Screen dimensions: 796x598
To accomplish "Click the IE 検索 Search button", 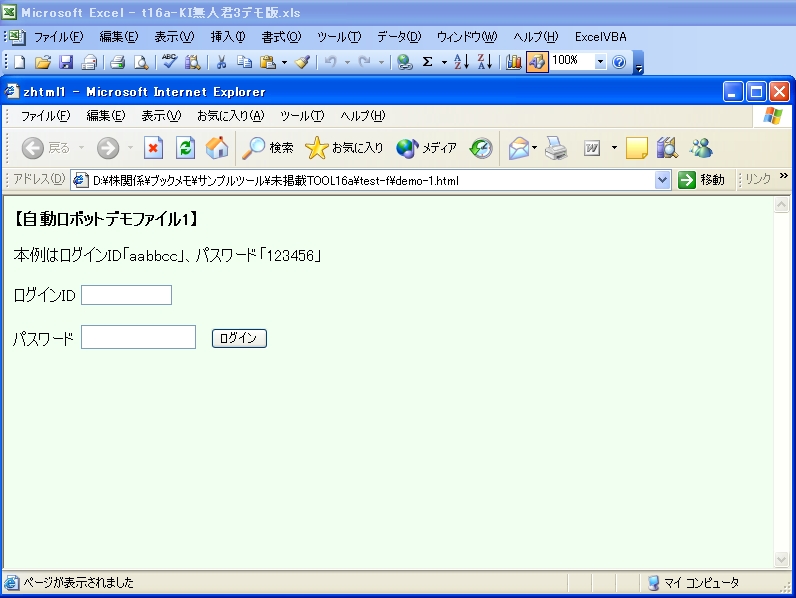I will [268, 148].
